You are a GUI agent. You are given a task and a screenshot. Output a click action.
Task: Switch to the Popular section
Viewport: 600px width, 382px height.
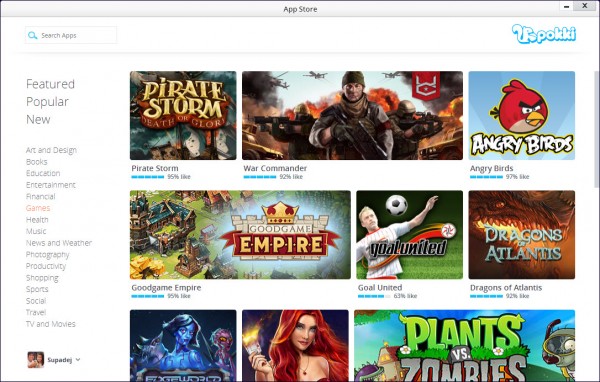[x=47, y=102]
